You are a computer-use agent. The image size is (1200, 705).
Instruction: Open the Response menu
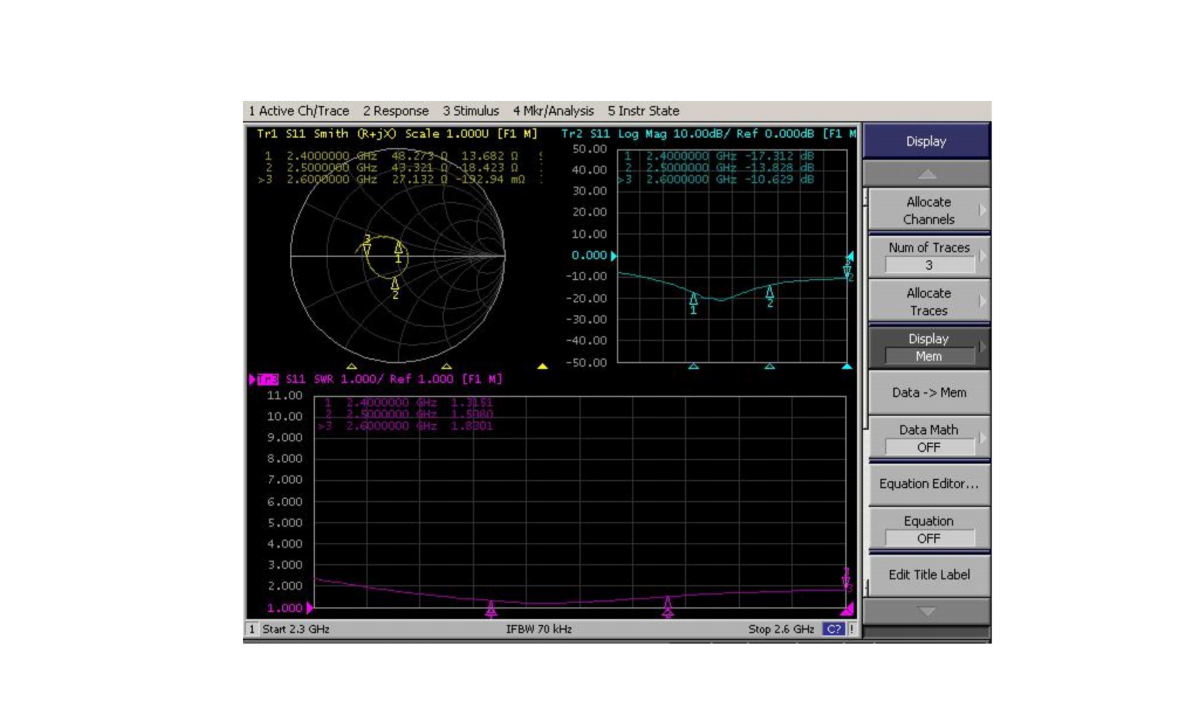395,111
